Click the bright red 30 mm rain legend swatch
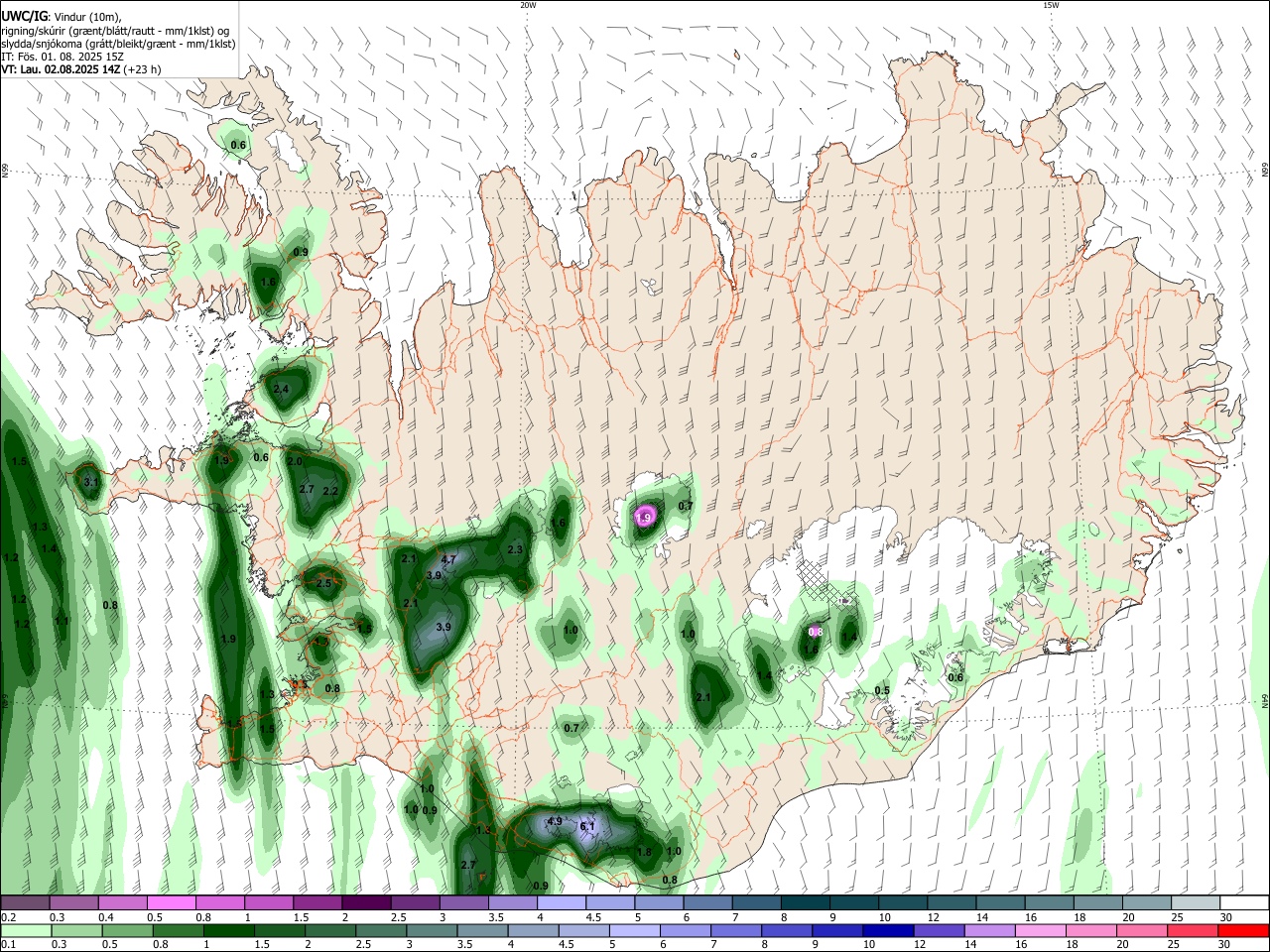 point(1244,930)
